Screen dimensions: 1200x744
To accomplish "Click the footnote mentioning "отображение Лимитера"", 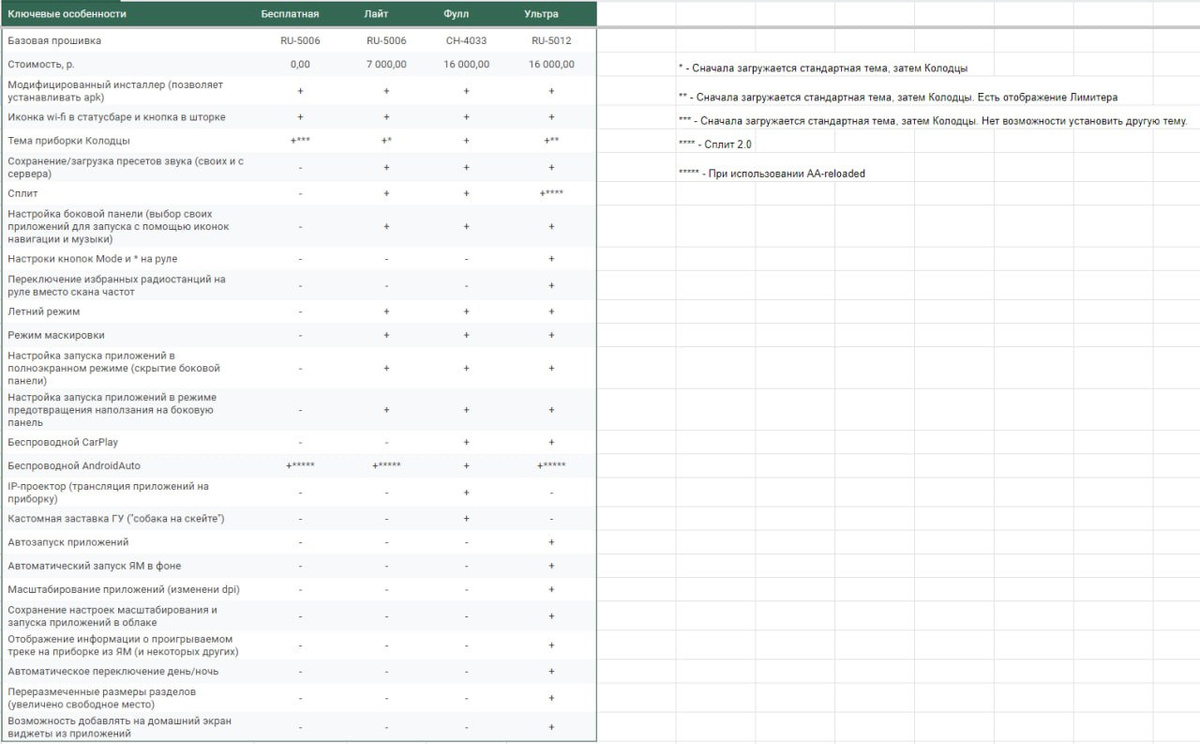I will (898, 97).
